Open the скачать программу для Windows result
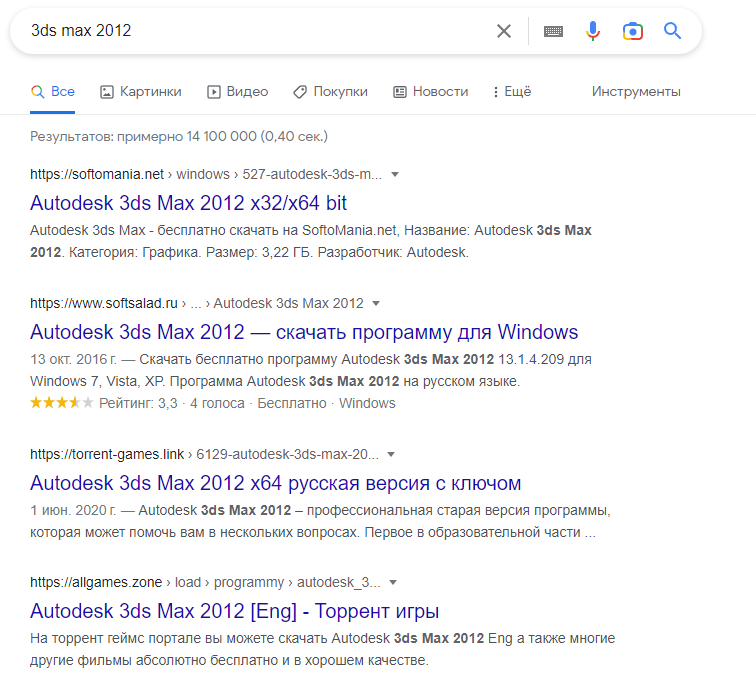The image size is (756, 676). (x=304, y=332)
